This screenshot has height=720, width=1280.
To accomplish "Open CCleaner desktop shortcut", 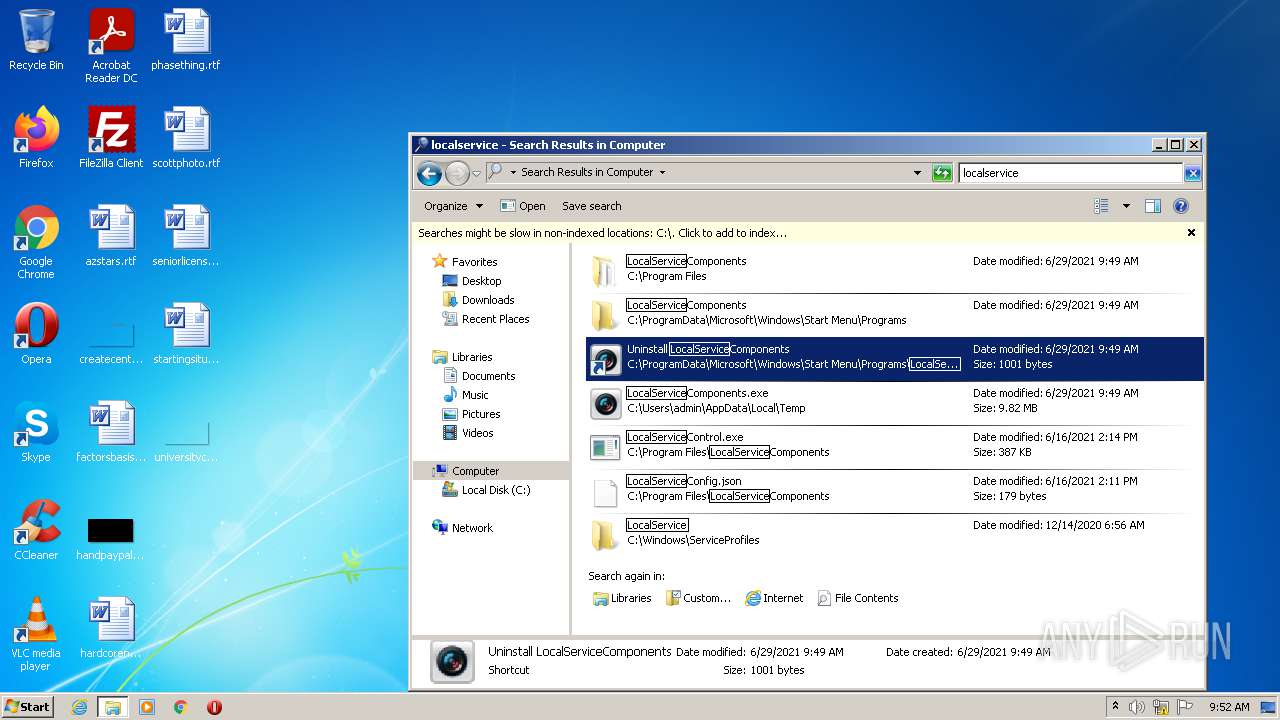I will 36,530.
